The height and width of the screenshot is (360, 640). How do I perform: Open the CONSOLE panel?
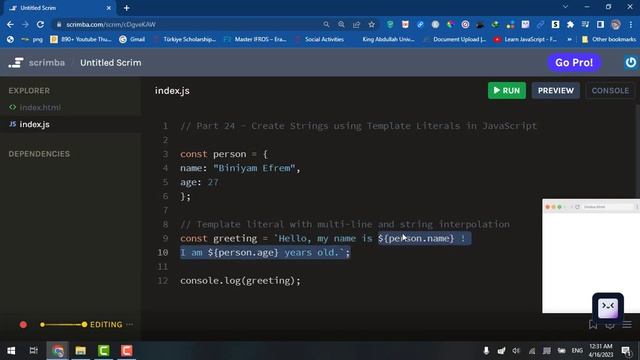(610, 91)
